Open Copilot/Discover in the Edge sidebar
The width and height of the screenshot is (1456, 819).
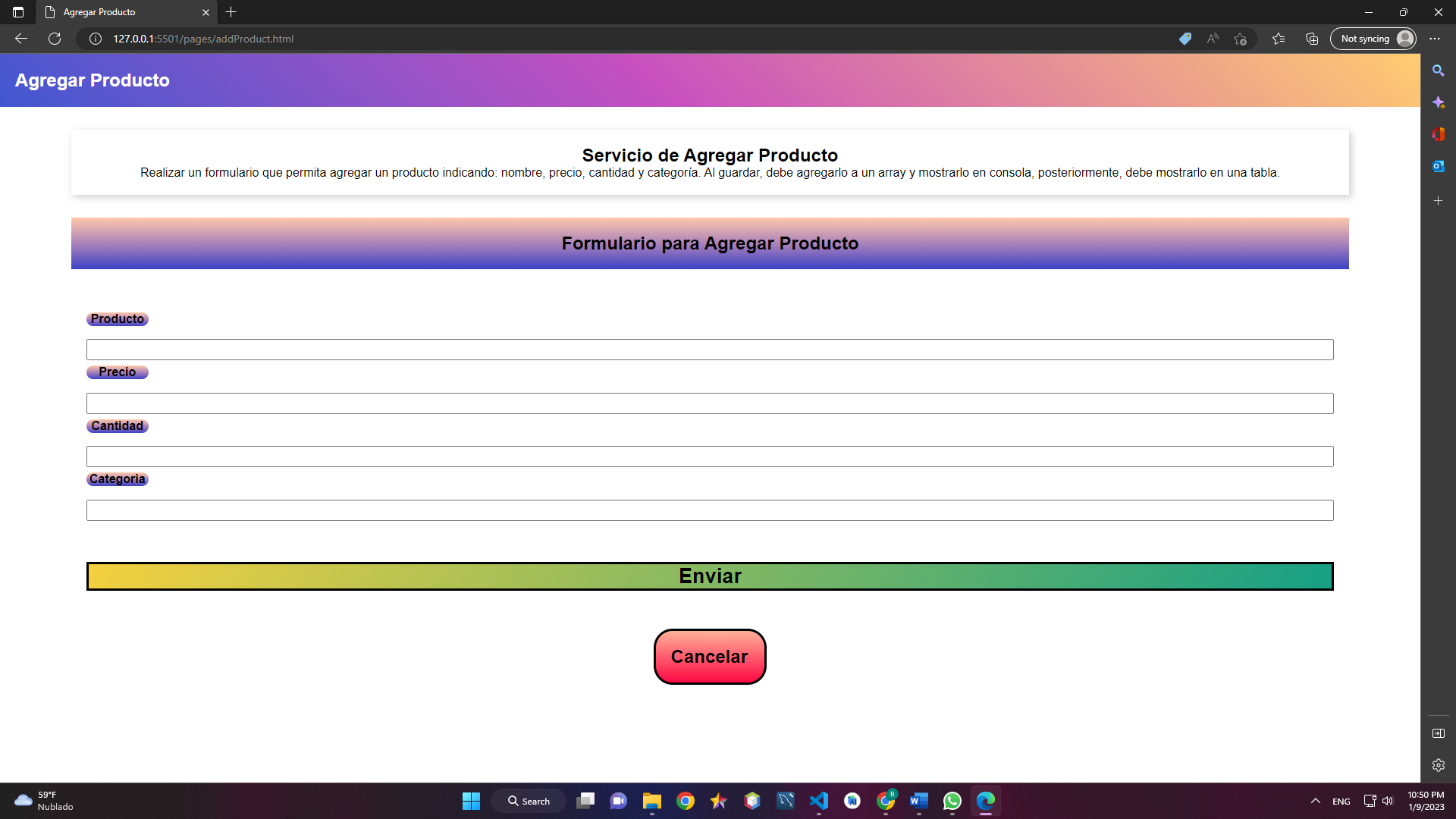coord(1439,102)
